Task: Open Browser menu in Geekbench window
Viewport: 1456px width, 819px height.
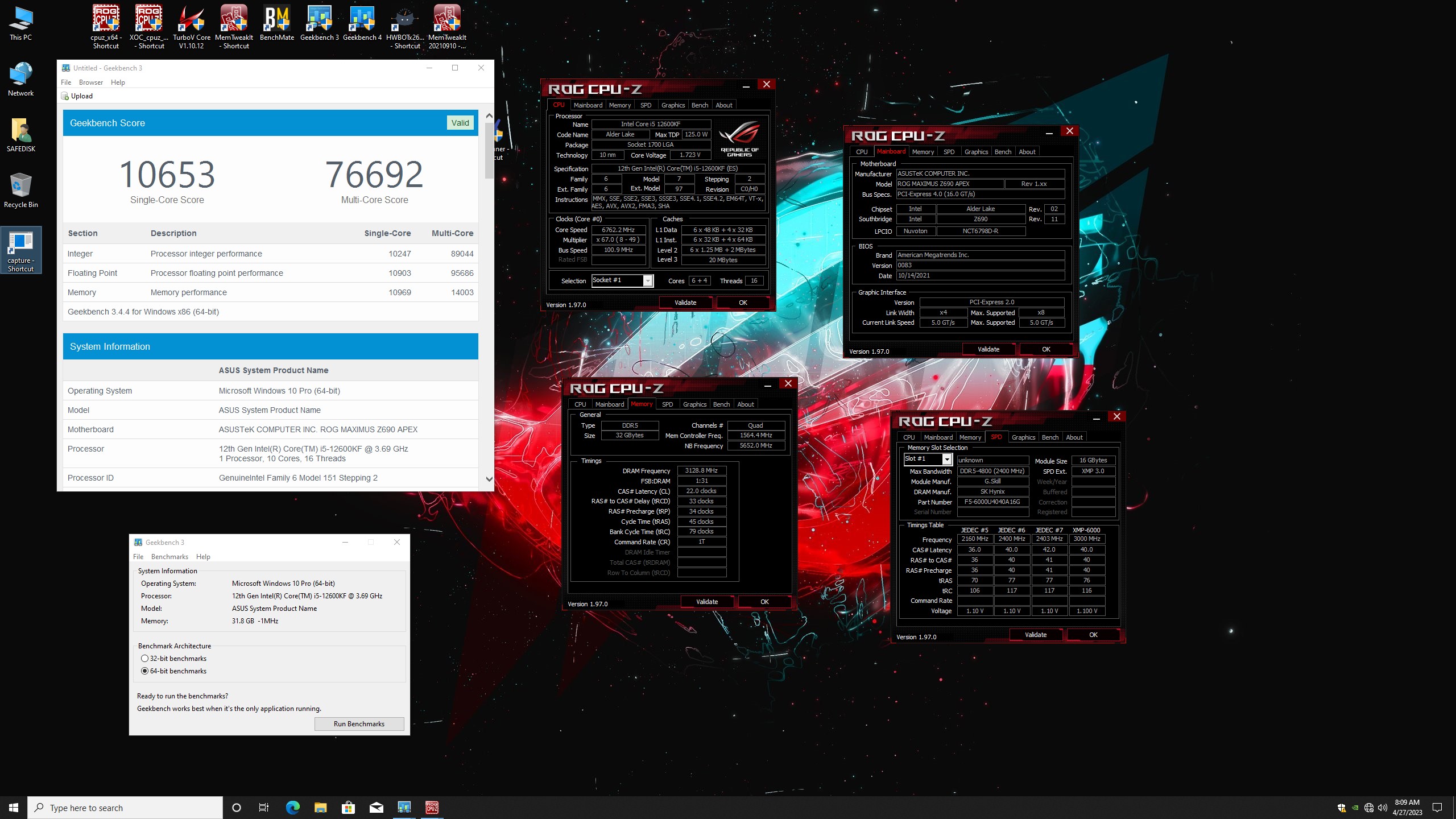Action: click(x=91, y=82)
